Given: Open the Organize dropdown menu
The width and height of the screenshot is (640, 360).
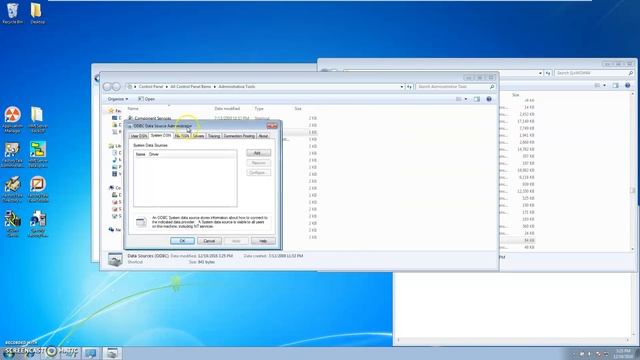Looking at the screenshot, I should click(118, 99).
